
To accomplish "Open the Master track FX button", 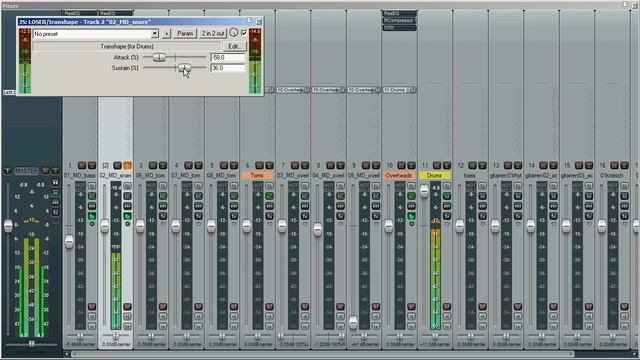I will 56,213.
